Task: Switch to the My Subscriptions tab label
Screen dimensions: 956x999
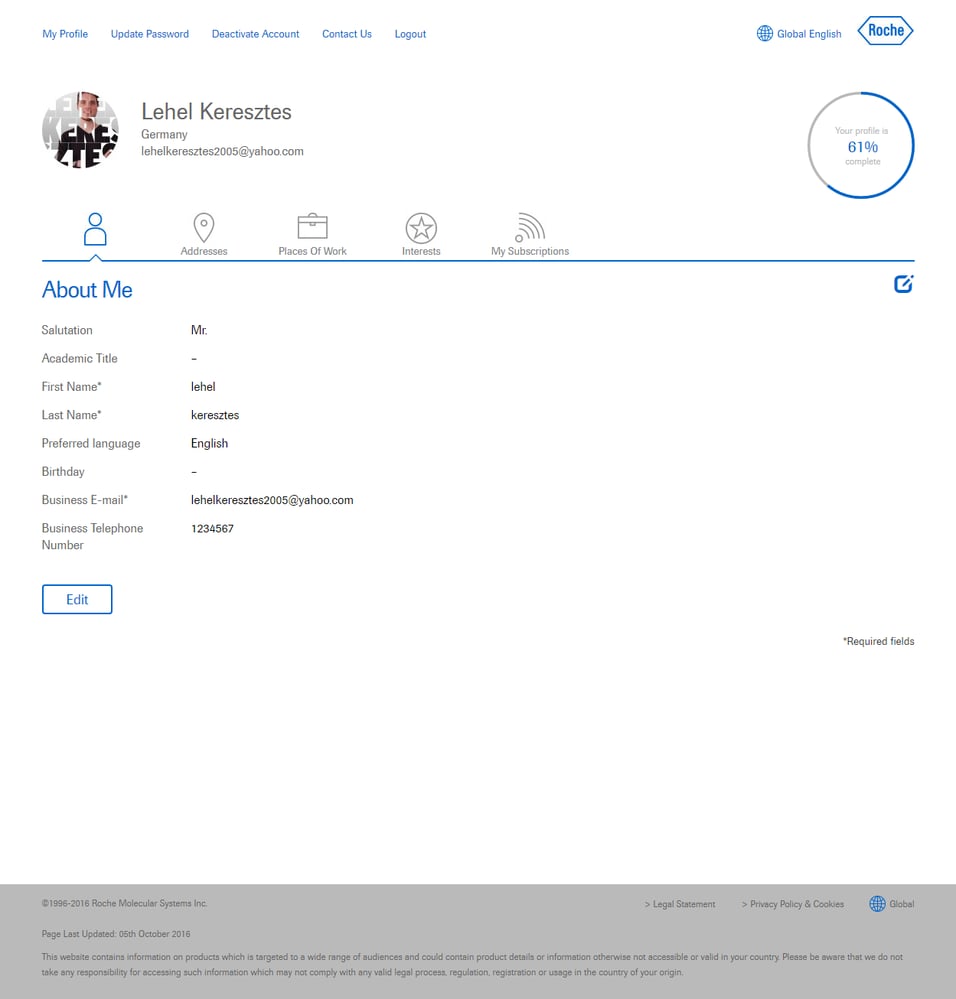Action: [x=530, y=251]
